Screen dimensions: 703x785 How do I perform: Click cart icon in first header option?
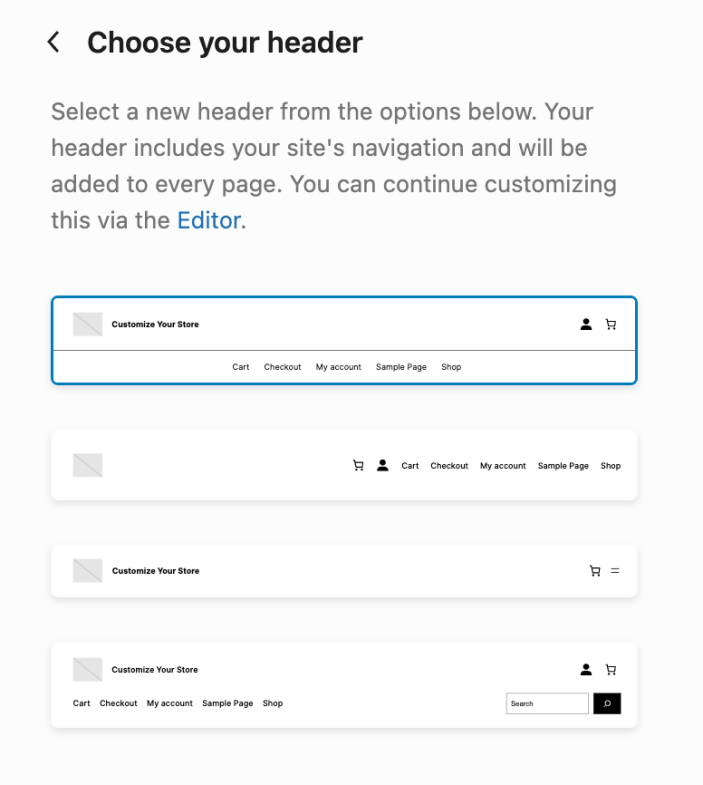(x=611, y=324)
